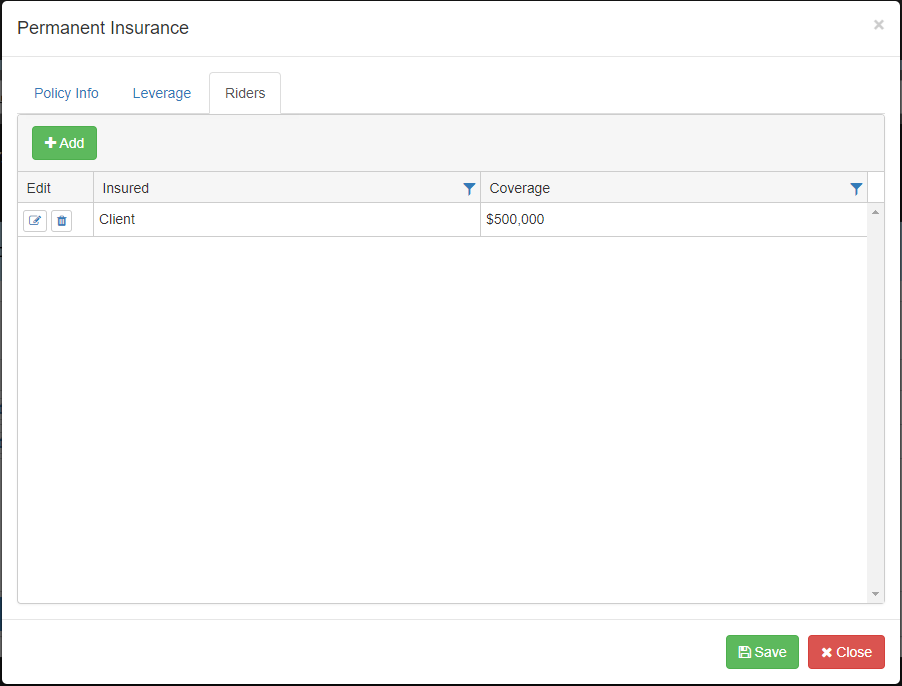Save the permanent insurance details
The height and width of the screenshot is (686, 902).
[762, 652]
